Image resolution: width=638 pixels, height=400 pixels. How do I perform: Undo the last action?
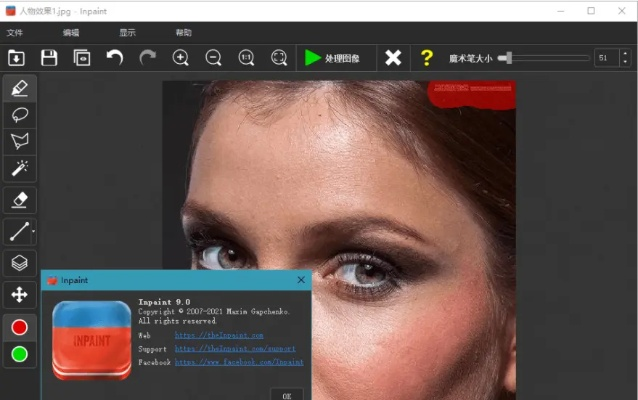(x=115, y=58)
